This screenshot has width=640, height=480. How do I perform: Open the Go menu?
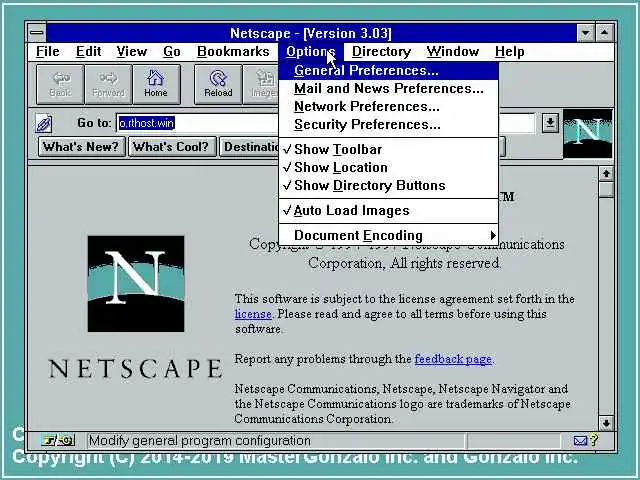point(172,52)
